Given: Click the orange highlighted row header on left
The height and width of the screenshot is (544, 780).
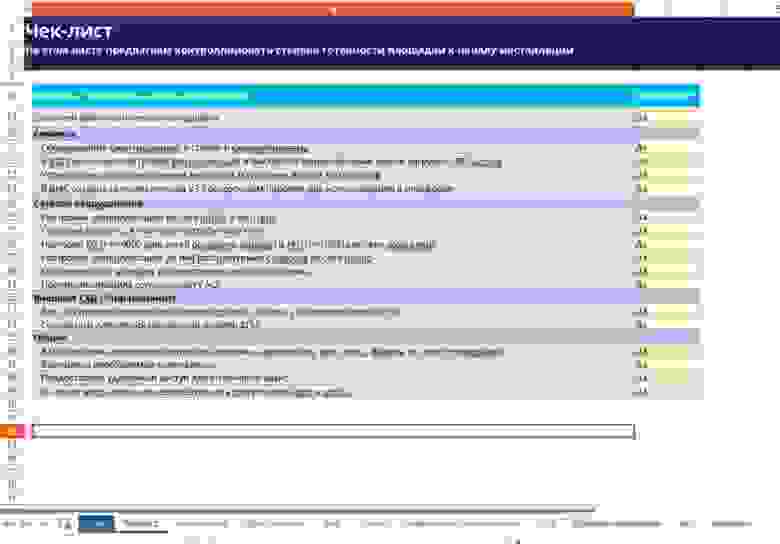Looking at the screenshot, I should point(12,431).
